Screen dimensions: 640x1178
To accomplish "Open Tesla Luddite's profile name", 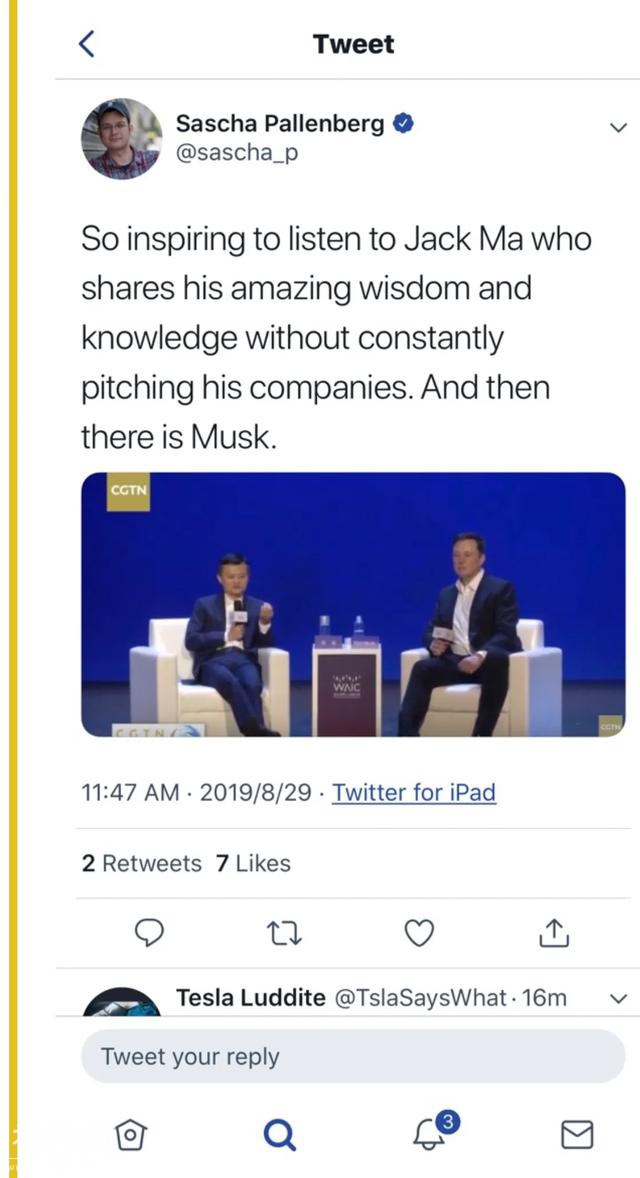I will point(250,998).
